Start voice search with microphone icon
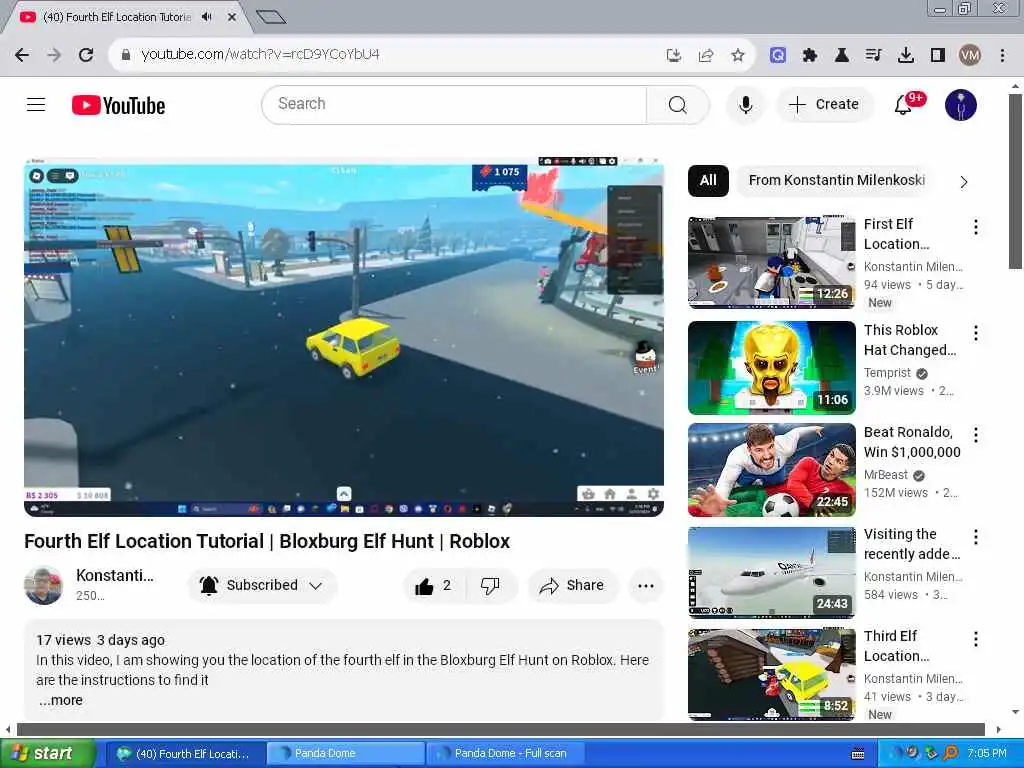 coord(745,104)
